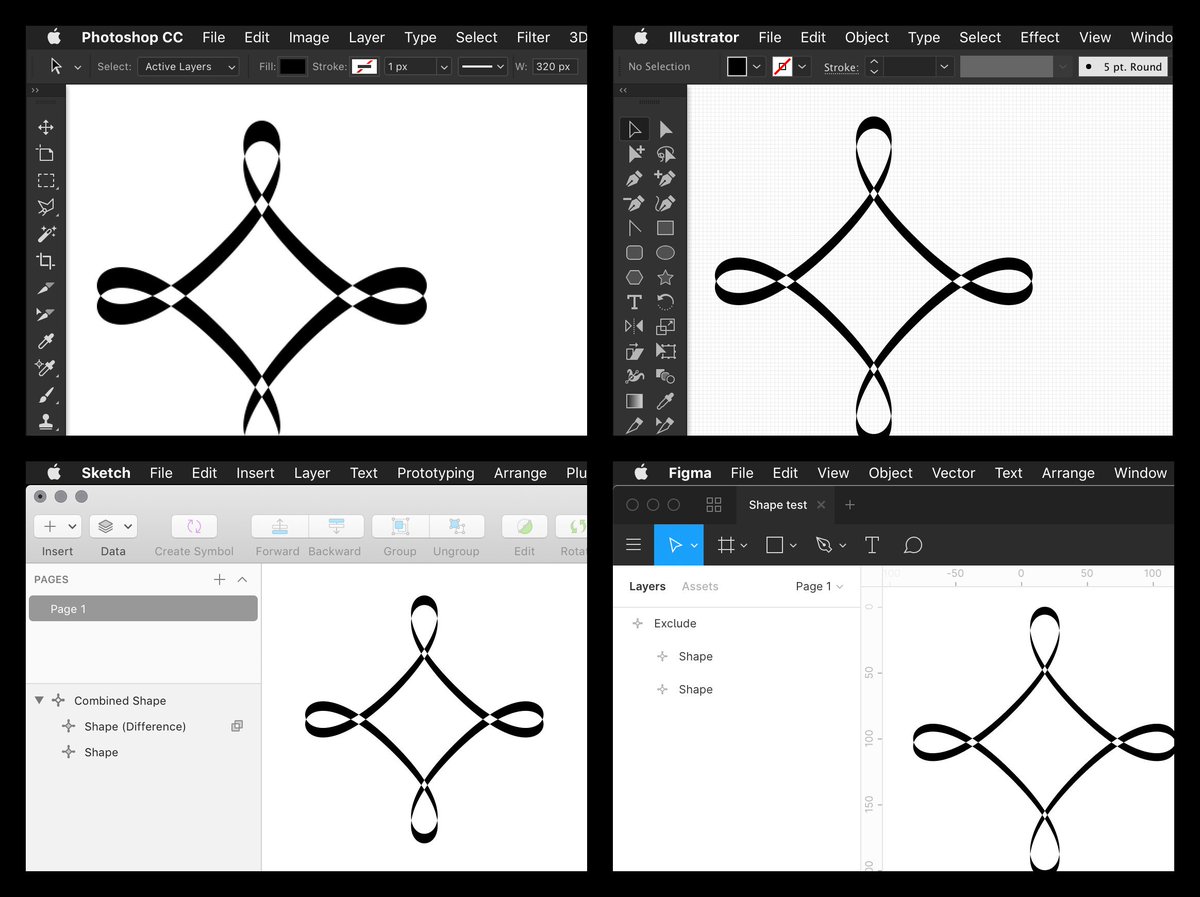Open the Photoshop tool preset arrow dropdown

click(77, 67)
